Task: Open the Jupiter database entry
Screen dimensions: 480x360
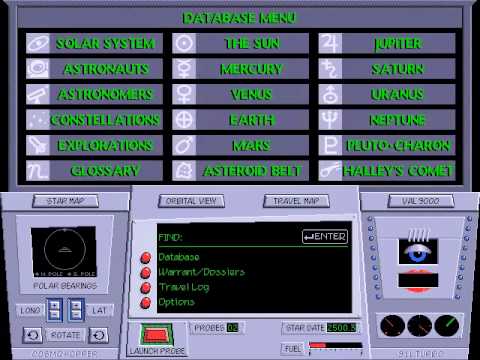Action: (x=387, y=43)
